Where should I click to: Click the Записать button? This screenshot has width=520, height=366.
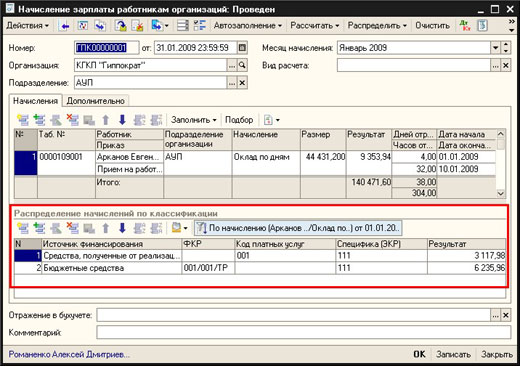click(x=453, y=354)
